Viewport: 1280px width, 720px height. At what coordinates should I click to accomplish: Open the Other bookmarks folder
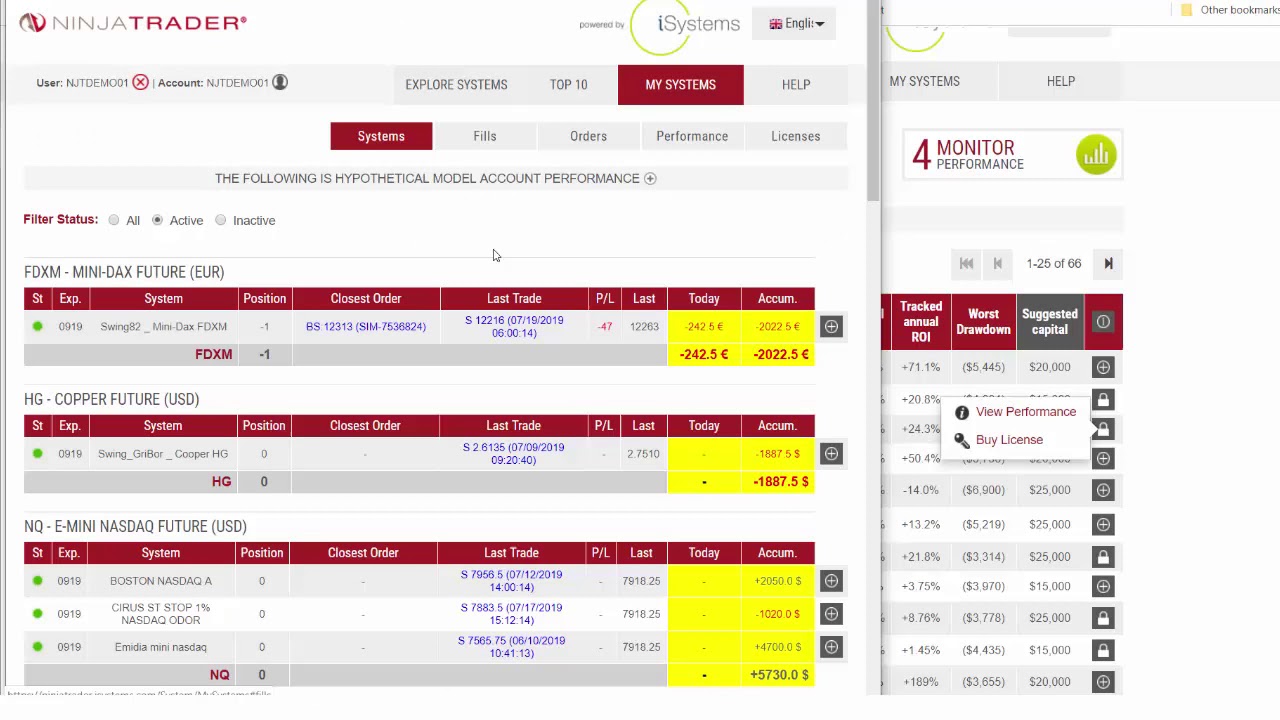tap(1230, 10)
